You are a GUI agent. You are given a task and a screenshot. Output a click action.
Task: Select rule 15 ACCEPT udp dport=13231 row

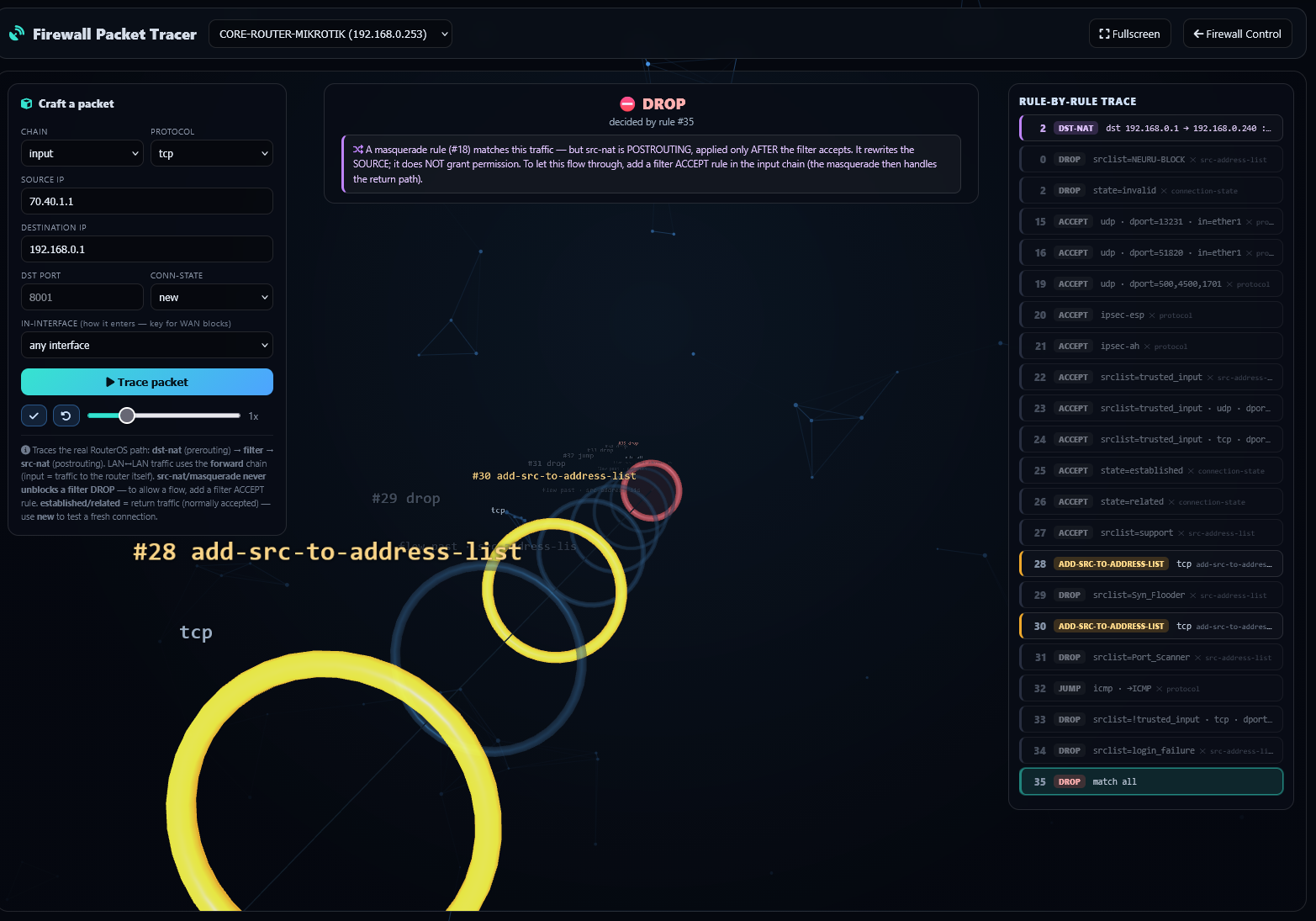(x=1151, y=221)
